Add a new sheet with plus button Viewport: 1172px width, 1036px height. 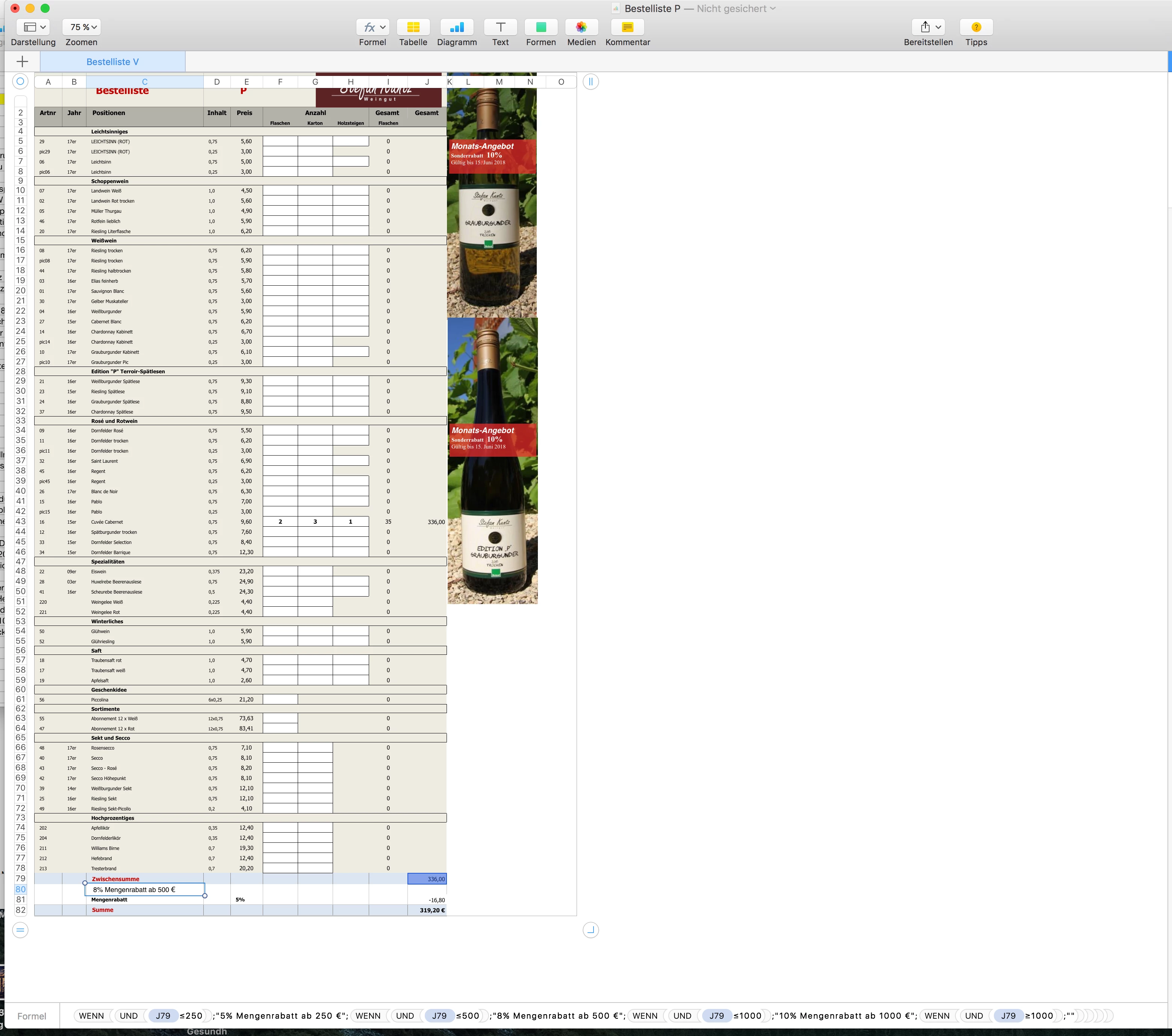(22, 62)
